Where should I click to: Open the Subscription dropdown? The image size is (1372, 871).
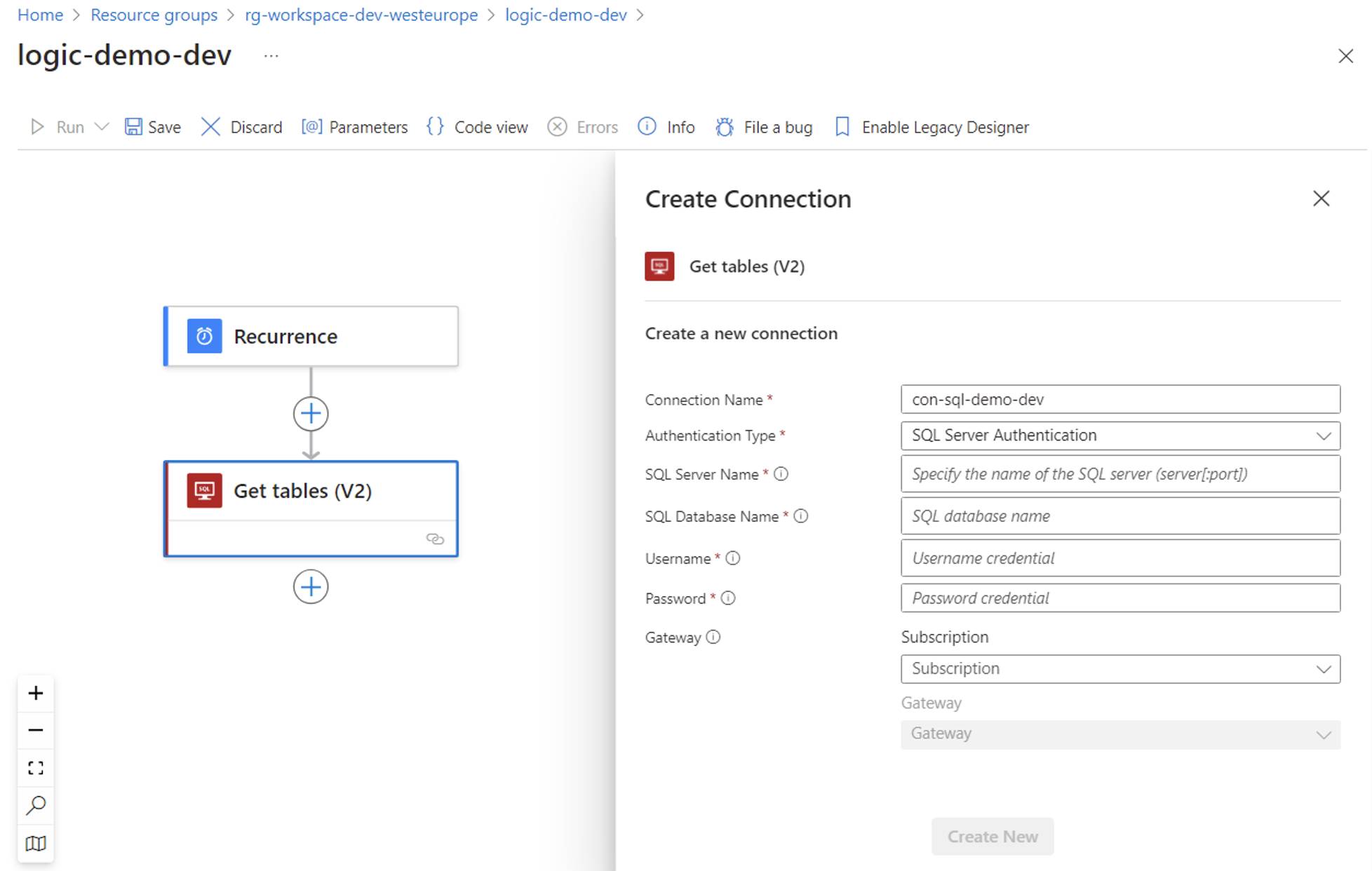point(1120,669)
